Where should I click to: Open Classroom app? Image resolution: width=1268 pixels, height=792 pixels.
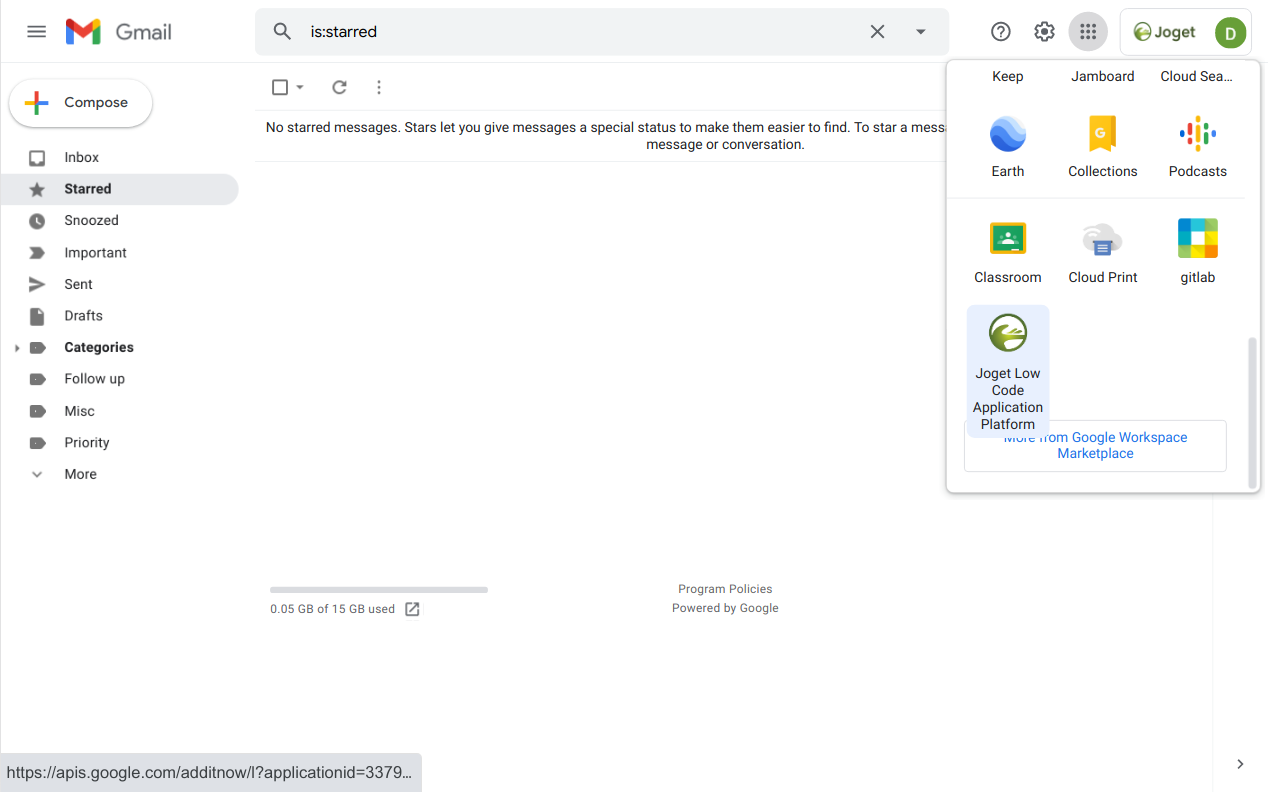(1008, 252)
